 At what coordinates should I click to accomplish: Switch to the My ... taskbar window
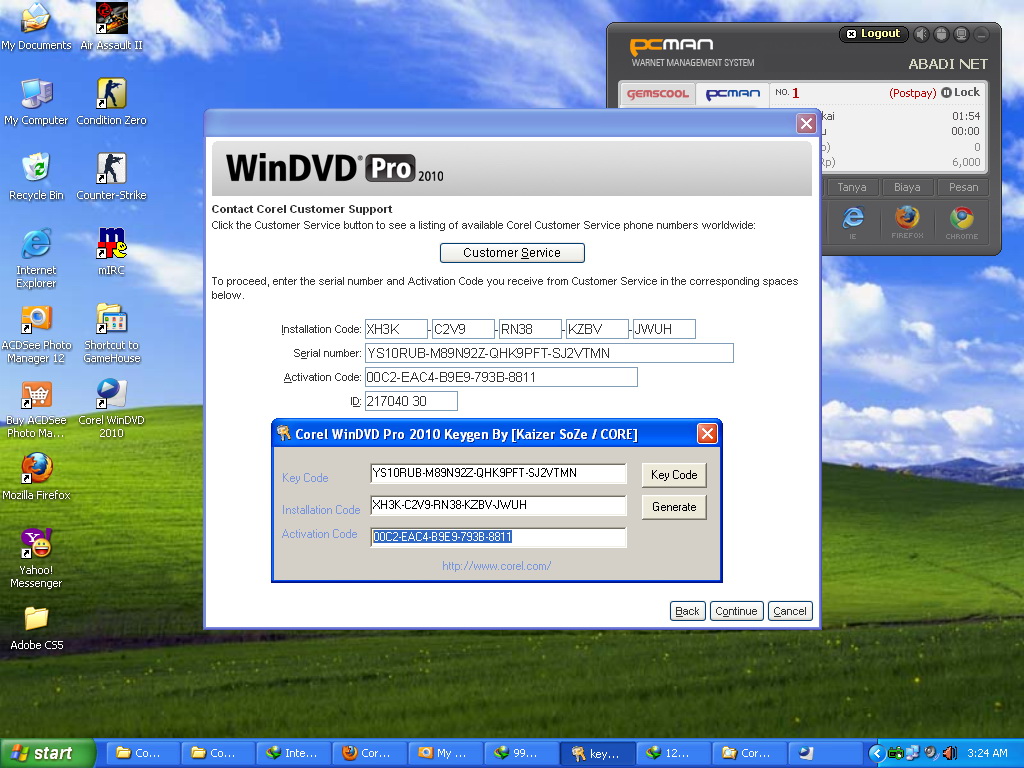click(445, 753)
